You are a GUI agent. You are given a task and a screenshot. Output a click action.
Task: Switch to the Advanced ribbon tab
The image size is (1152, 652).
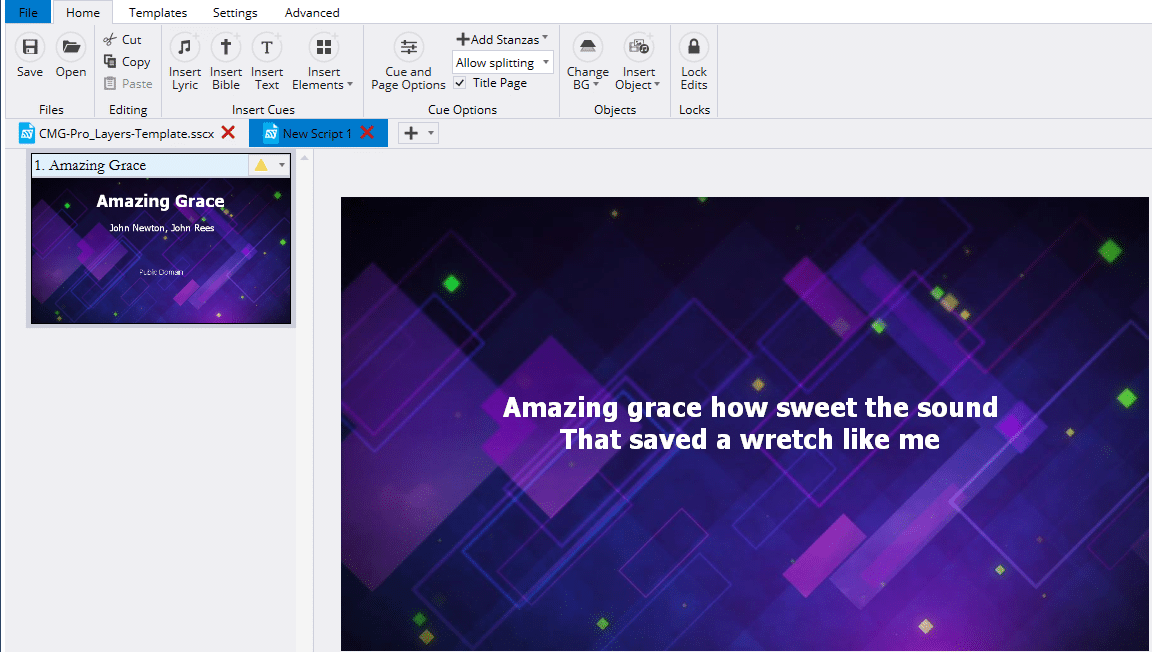coord(312,12)
